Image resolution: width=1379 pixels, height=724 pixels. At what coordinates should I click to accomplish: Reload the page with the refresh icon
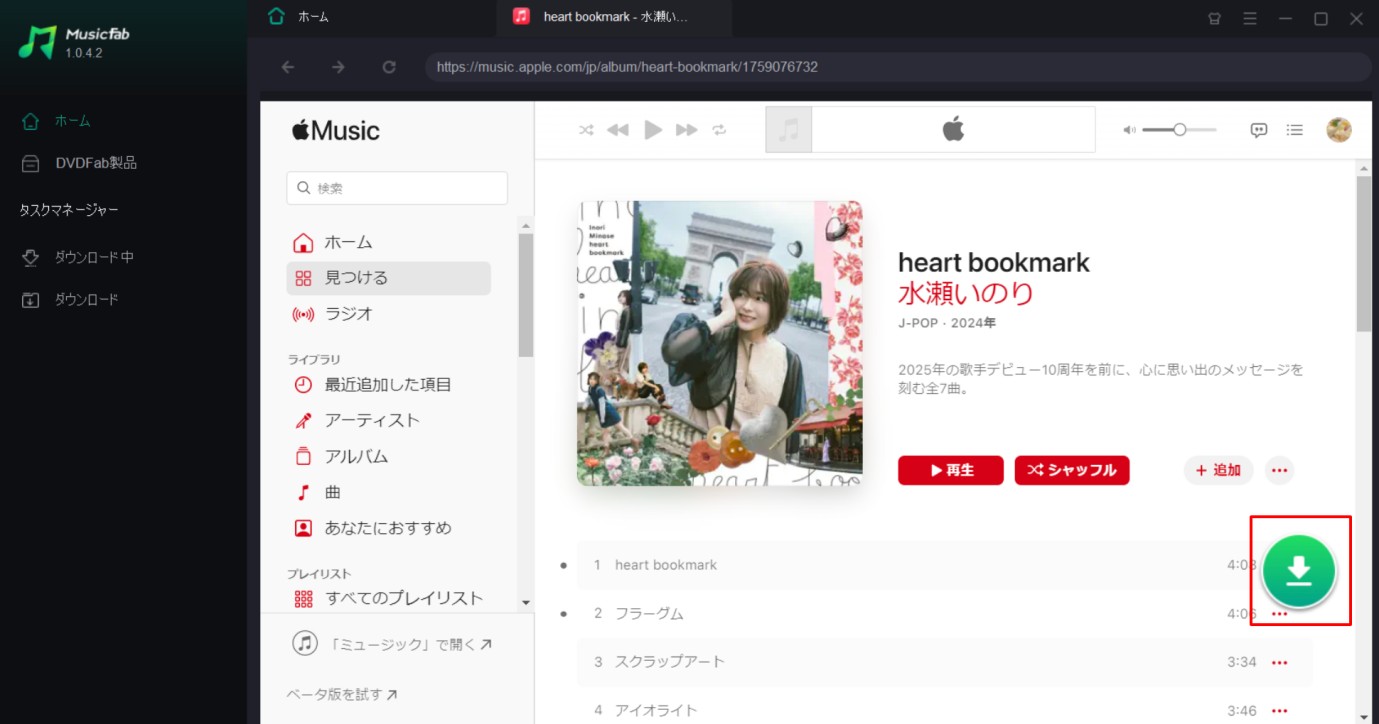(x=389, y=67)
